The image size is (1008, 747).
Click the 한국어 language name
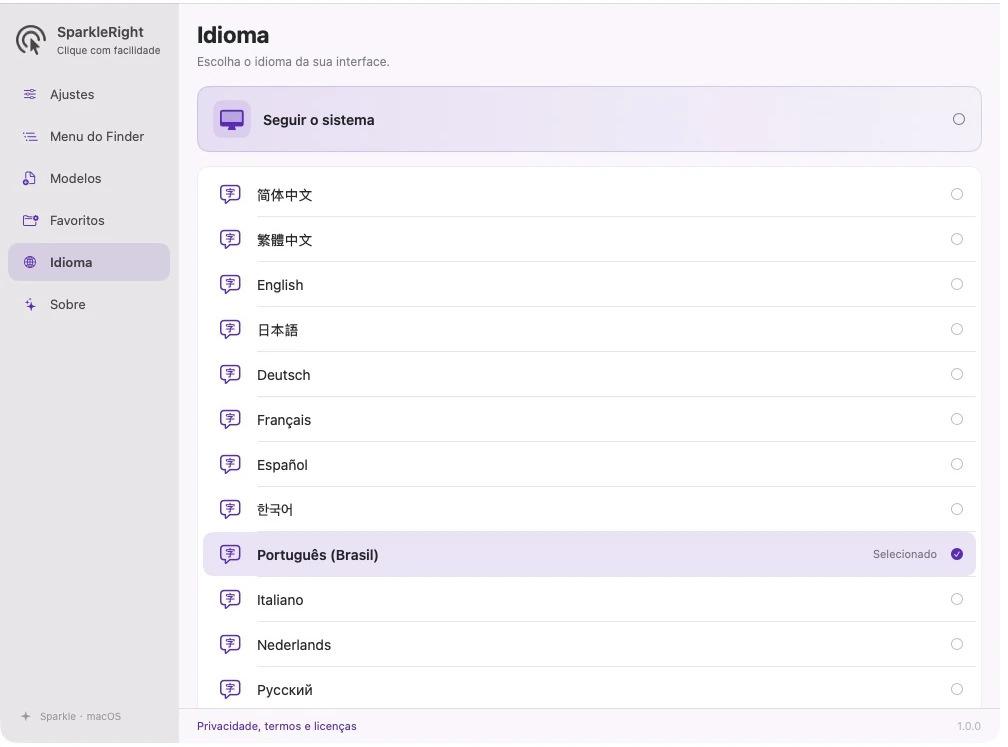click(274, 510)
